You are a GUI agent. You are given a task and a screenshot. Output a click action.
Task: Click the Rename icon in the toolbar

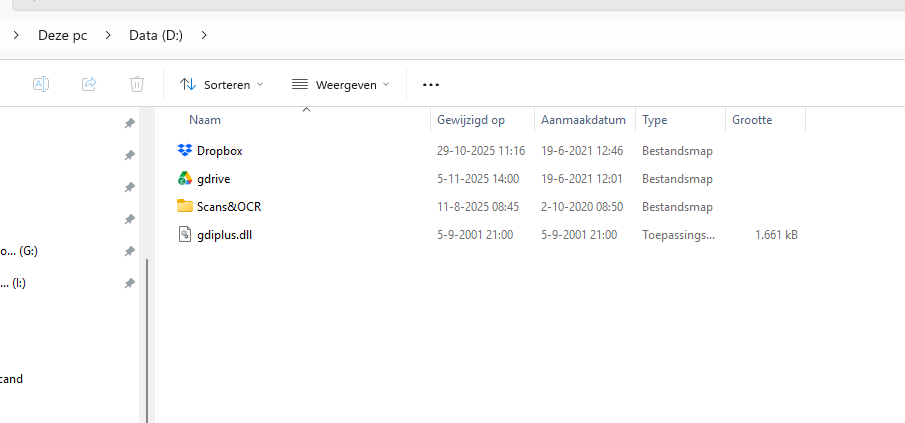tap(40, 84)
